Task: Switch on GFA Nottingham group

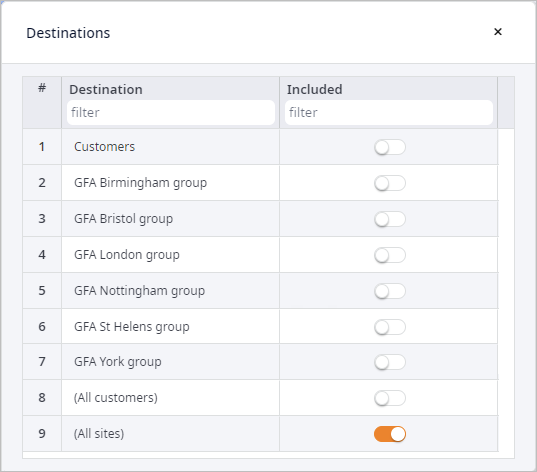Action: [x=390, y=291]
